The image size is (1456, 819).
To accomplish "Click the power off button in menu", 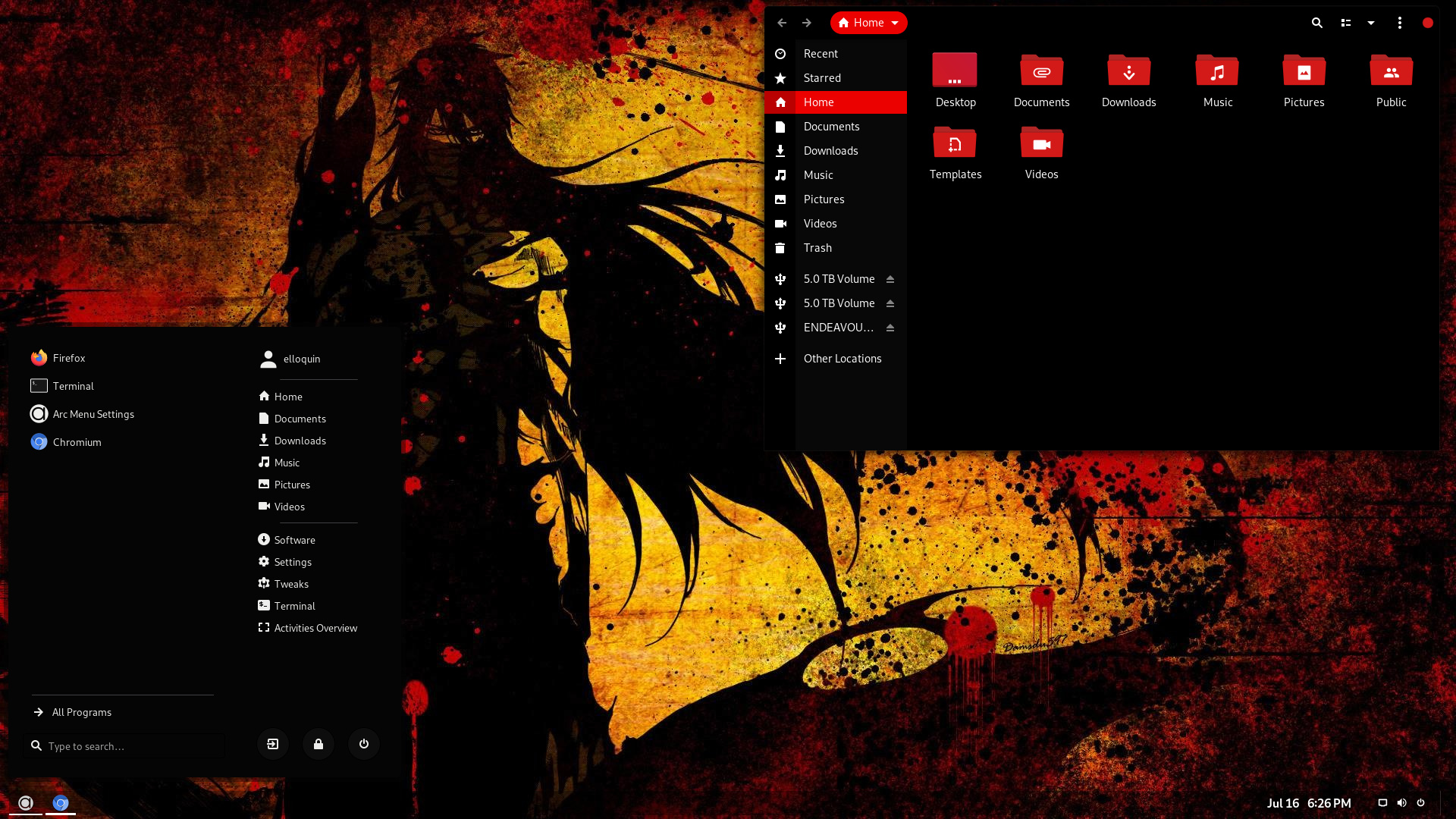I will point(364,744).
